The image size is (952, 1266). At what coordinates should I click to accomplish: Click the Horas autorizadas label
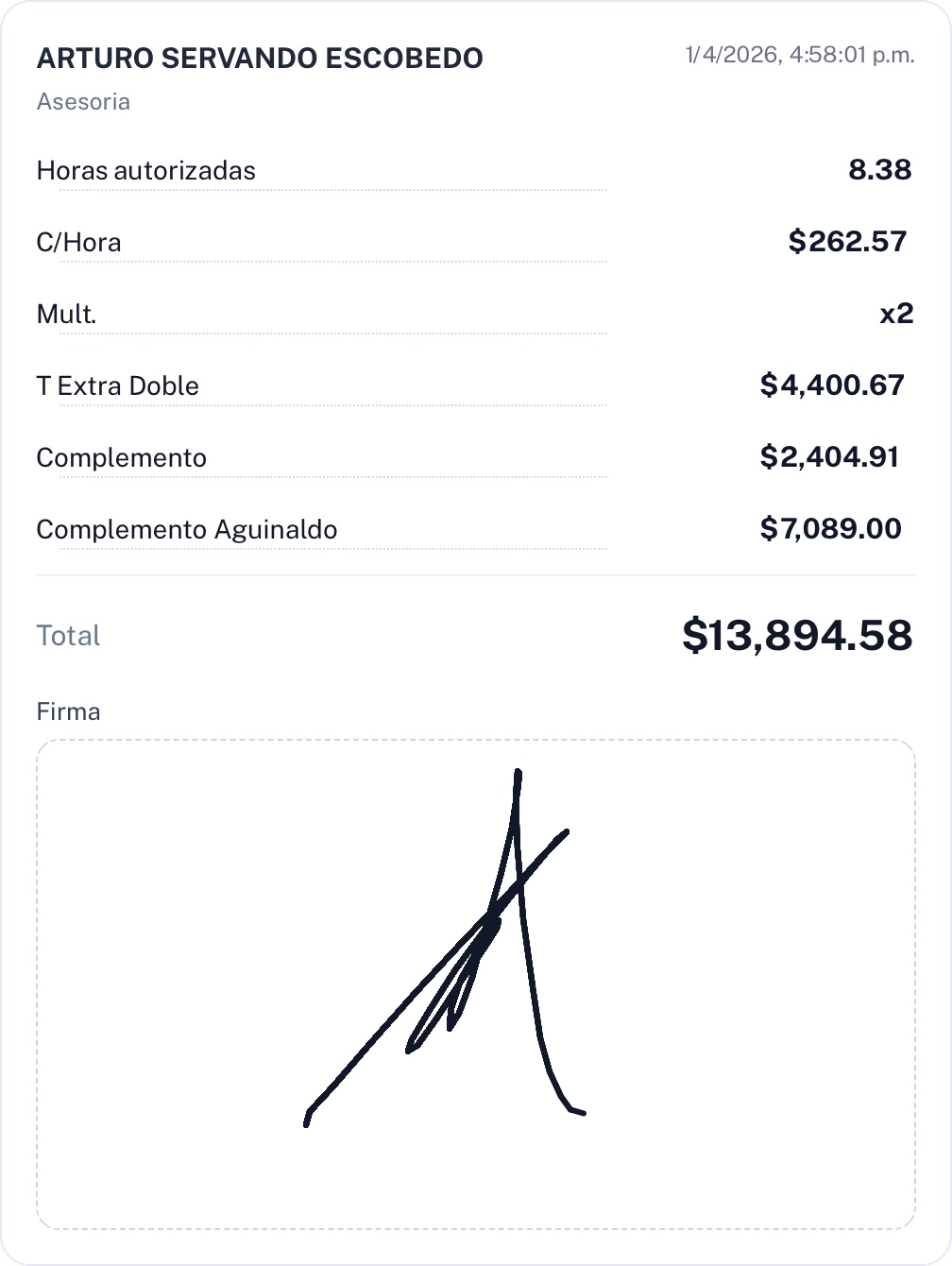point(145,171)
